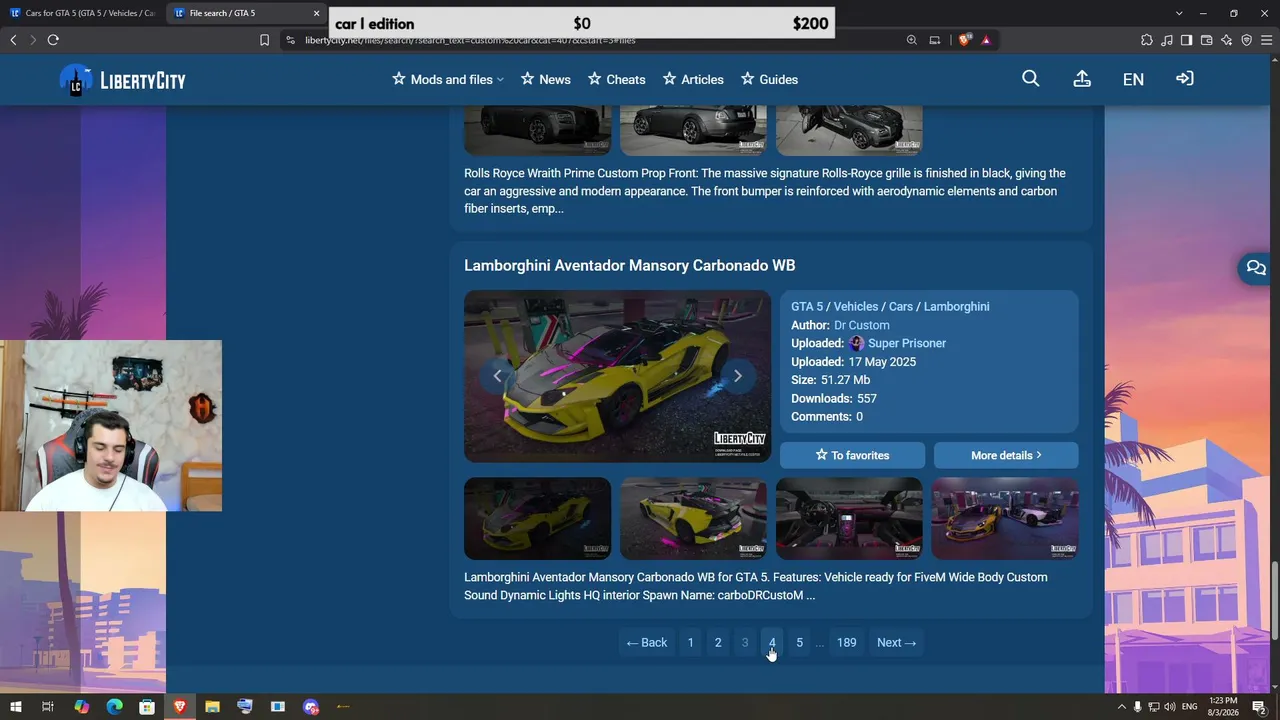
Task: Open the GTA 5 breadcrumb link
Action: (807, 307)
